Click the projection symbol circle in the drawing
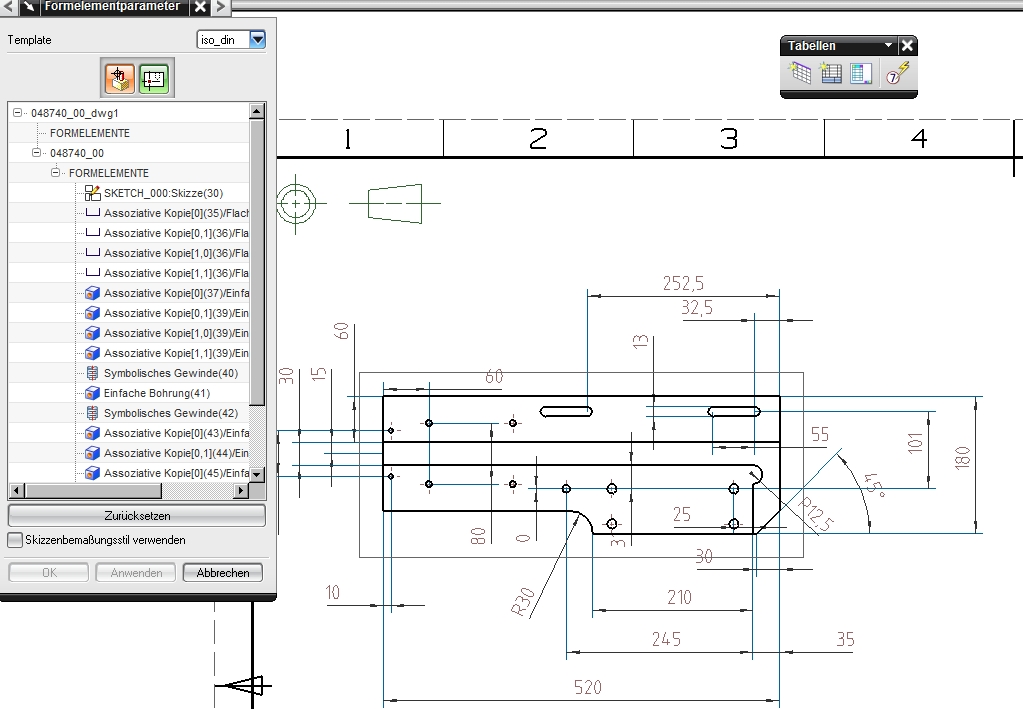Image resolution: width=1023 pixels, height=709 pixels. [296, 204]
